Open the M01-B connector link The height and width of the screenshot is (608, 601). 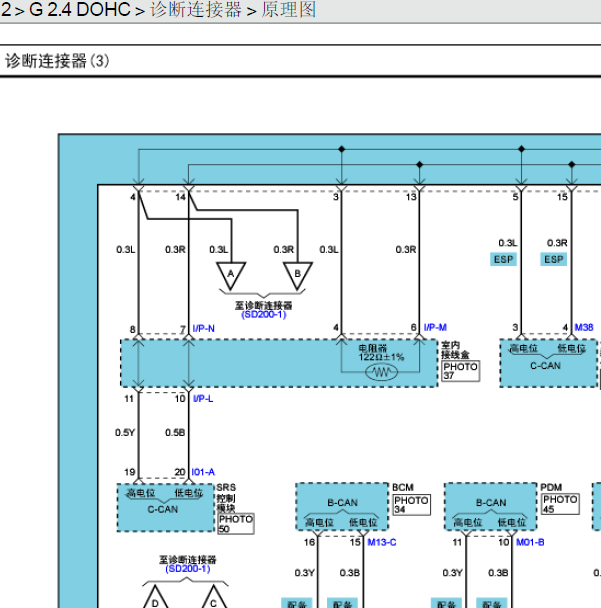point(530,543)
